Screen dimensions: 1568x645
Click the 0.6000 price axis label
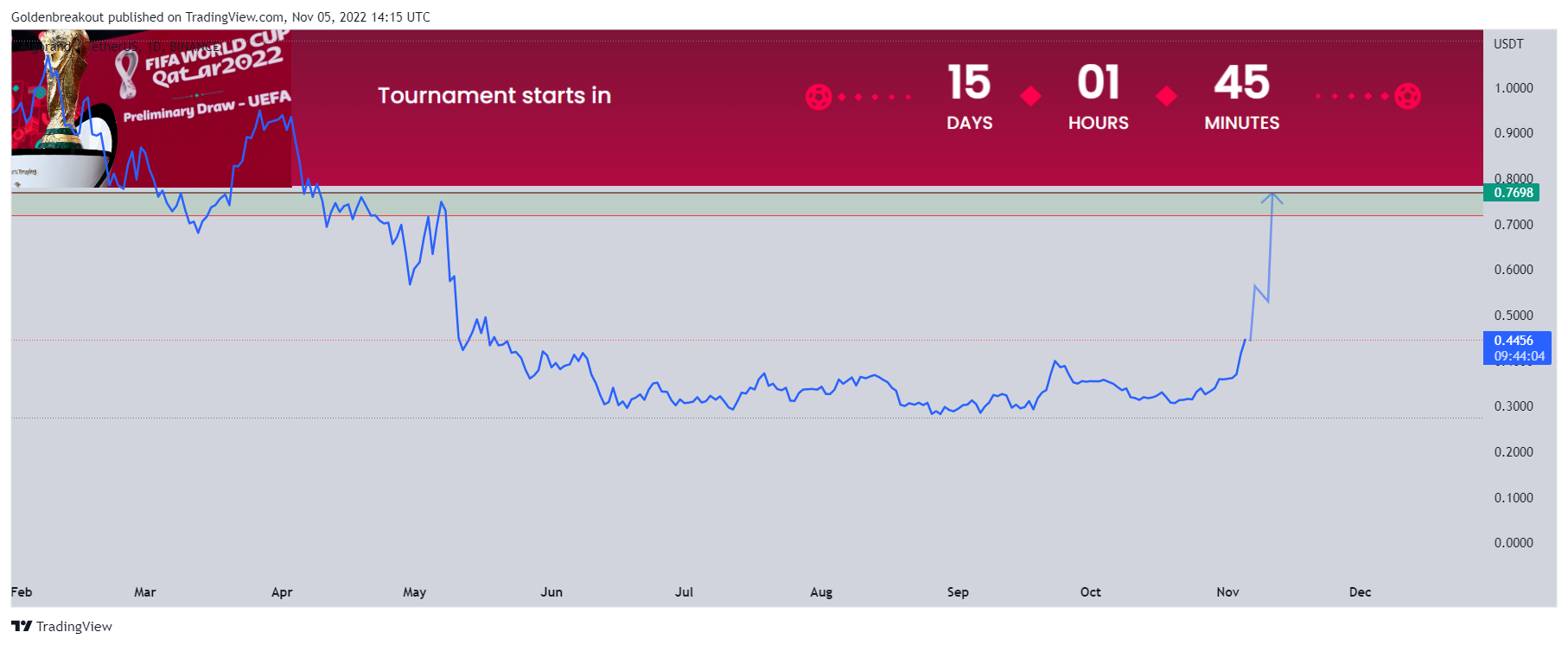click(1514, 270)
